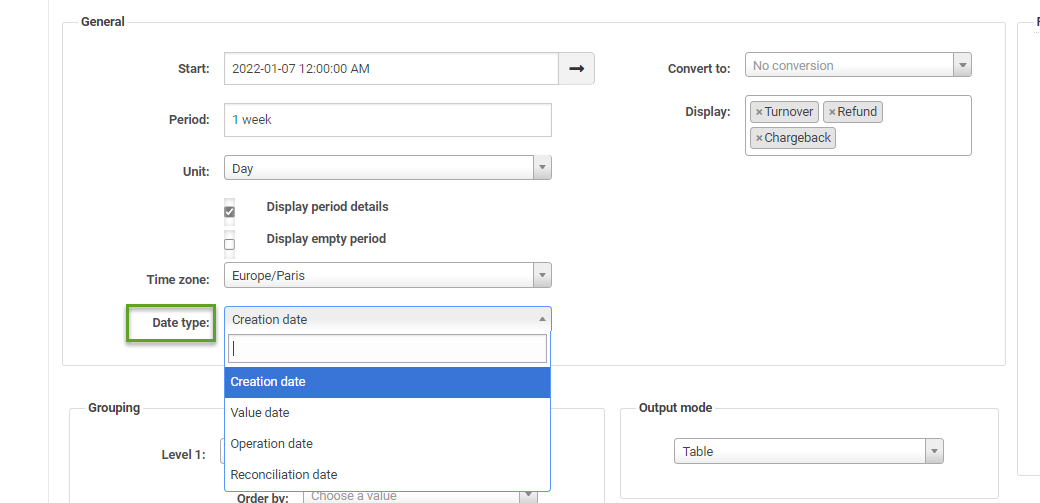Click the arrow button beside Start date
This screenshot has width=1040, height=503.
point(576,68)
